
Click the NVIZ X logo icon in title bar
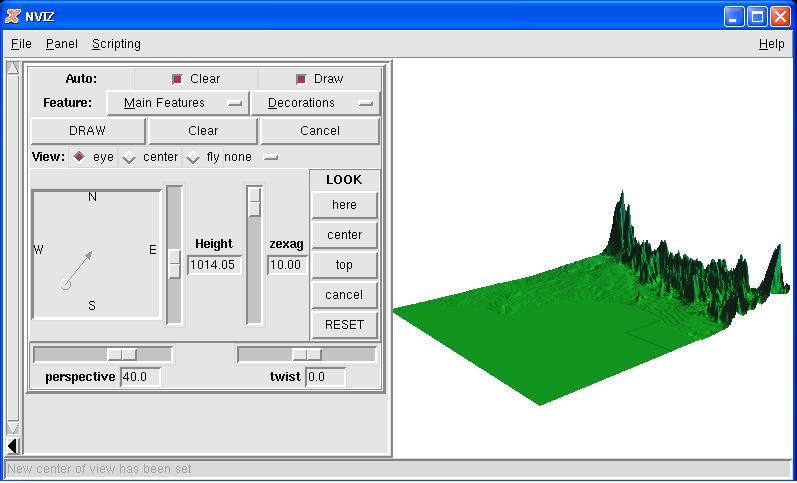12,16
